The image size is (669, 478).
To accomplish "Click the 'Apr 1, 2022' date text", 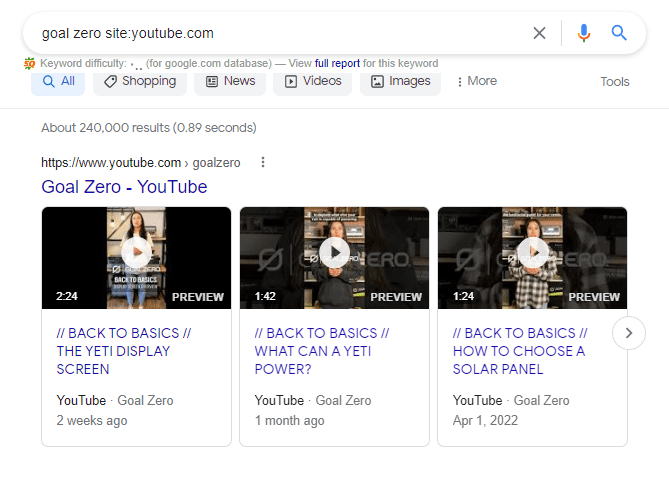I will click(x=485, y=421).
